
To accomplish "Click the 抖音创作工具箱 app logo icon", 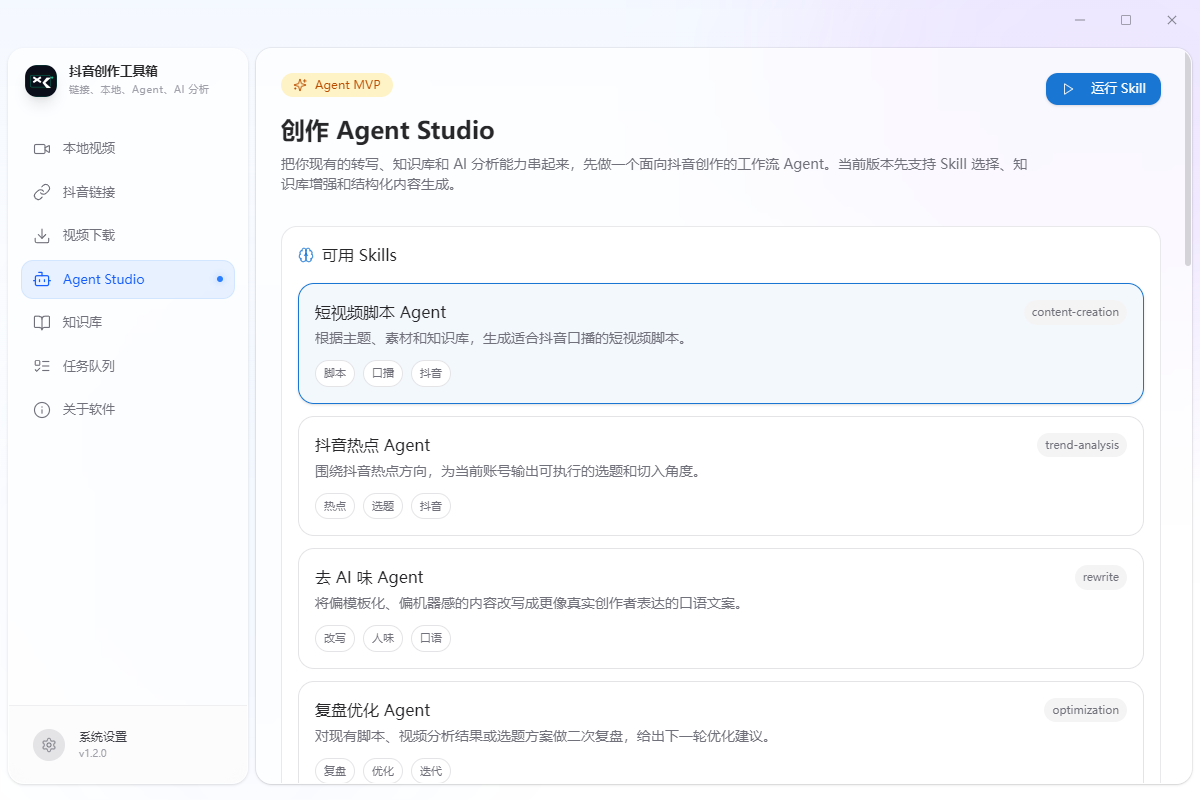I will coord(41,80).
